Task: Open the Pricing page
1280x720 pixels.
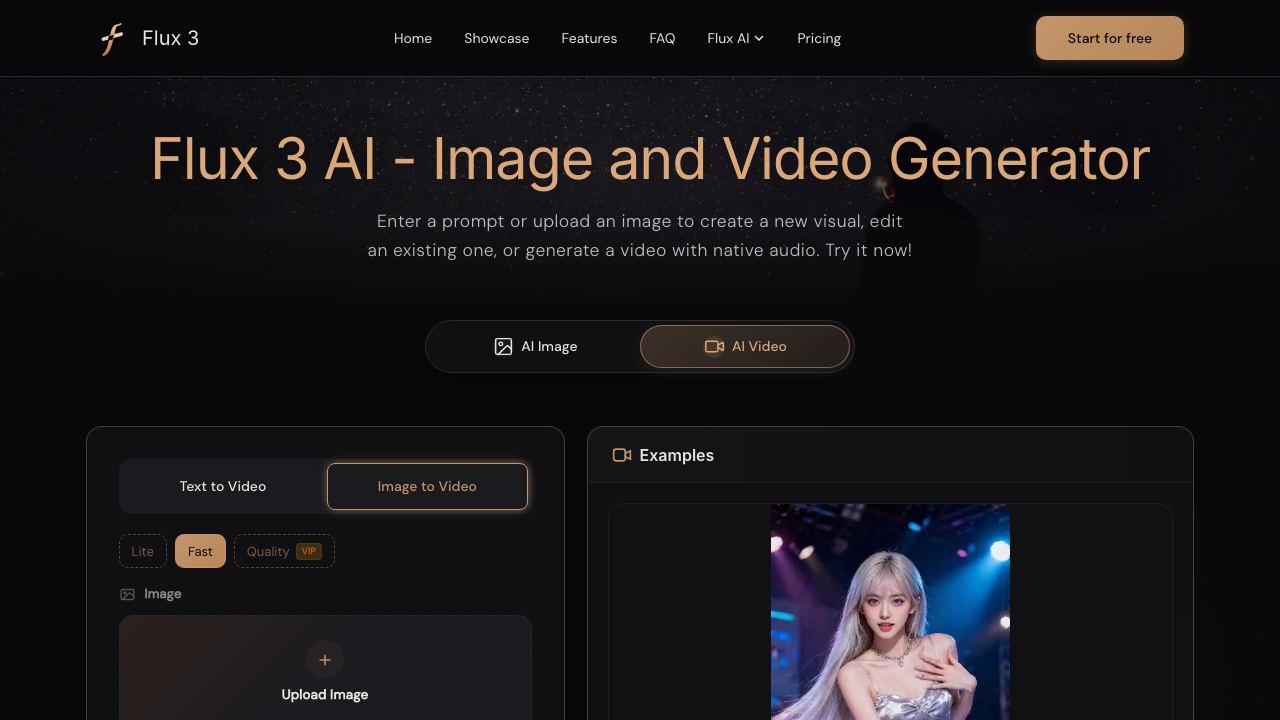Action: pos(819,38)
